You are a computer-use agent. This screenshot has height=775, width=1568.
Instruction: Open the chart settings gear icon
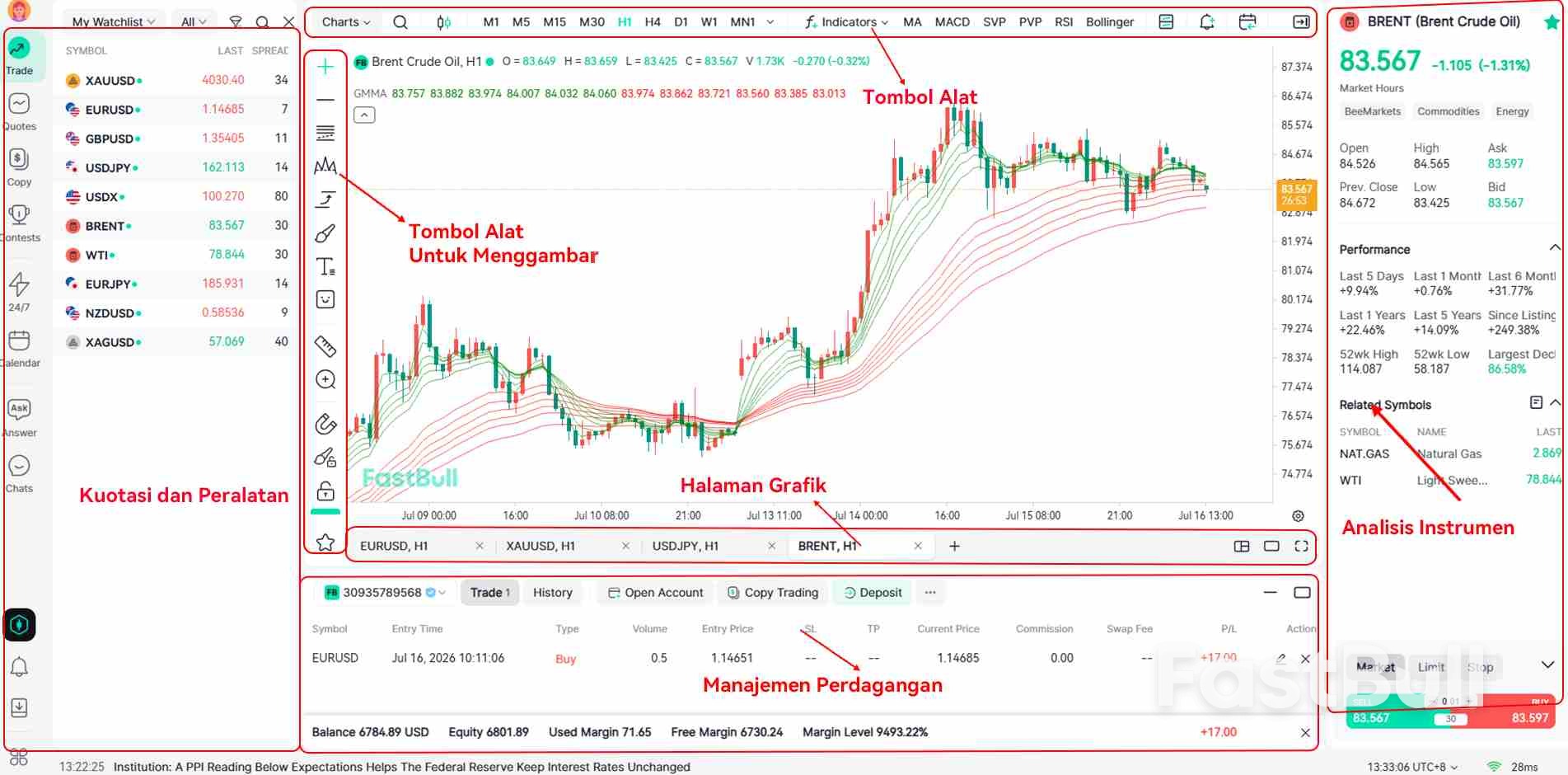[1298, 516]
